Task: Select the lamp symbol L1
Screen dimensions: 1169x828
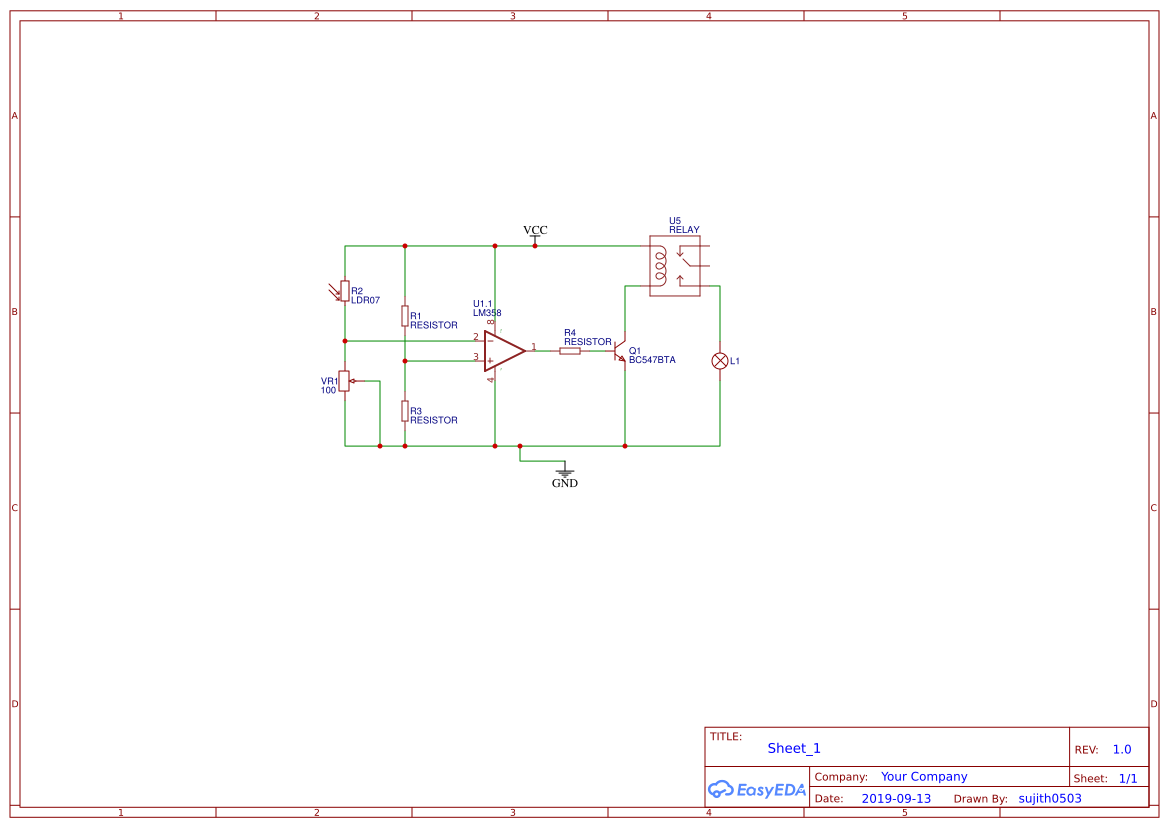Action: pos(719,360)
